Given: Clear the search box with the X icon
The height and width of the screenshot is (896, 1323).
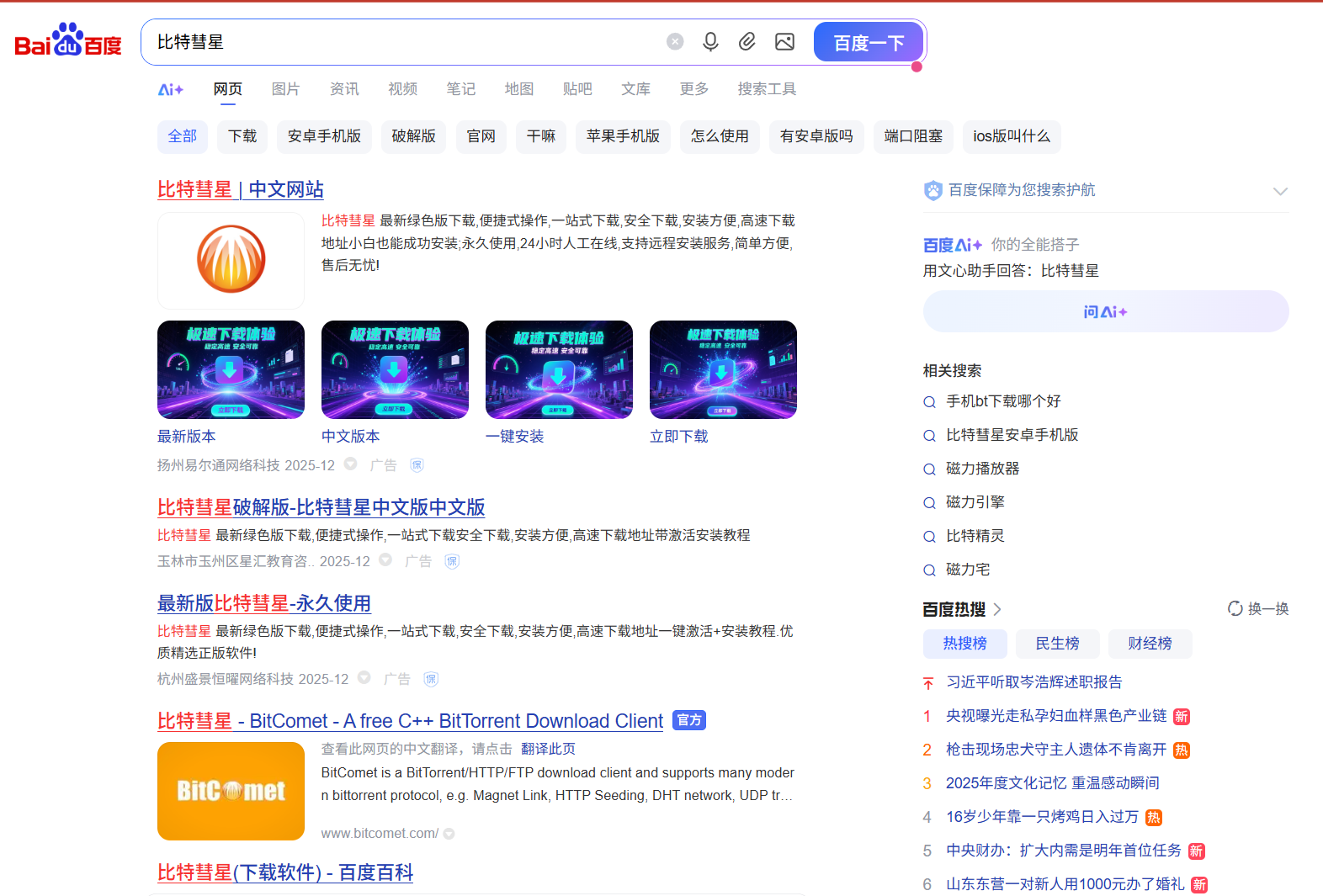Looking at the screenshot, I should 675,42.
